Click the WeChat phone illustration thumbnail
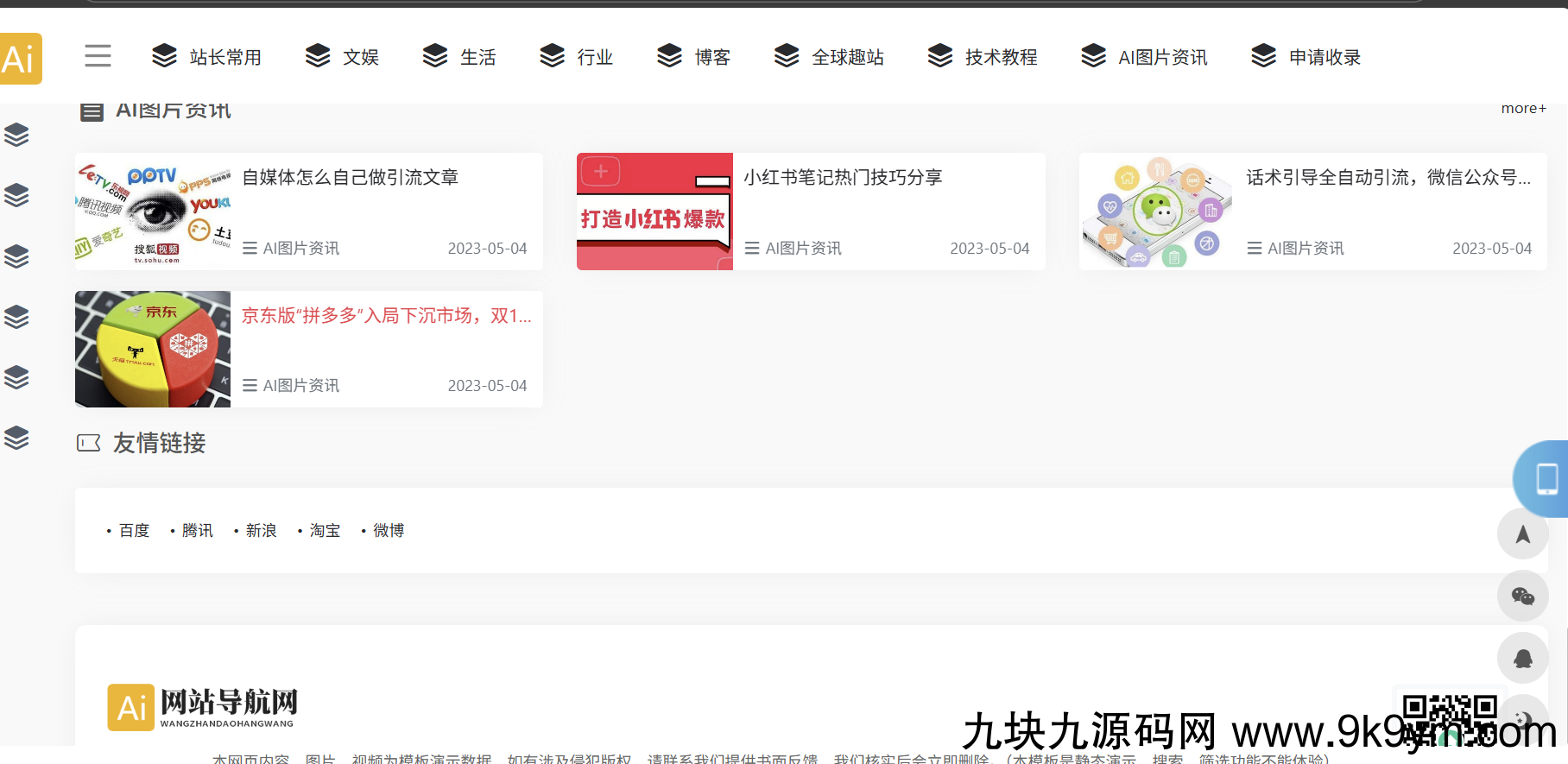This screenshot has height=764, width=1568. [x=1157, y=212]
